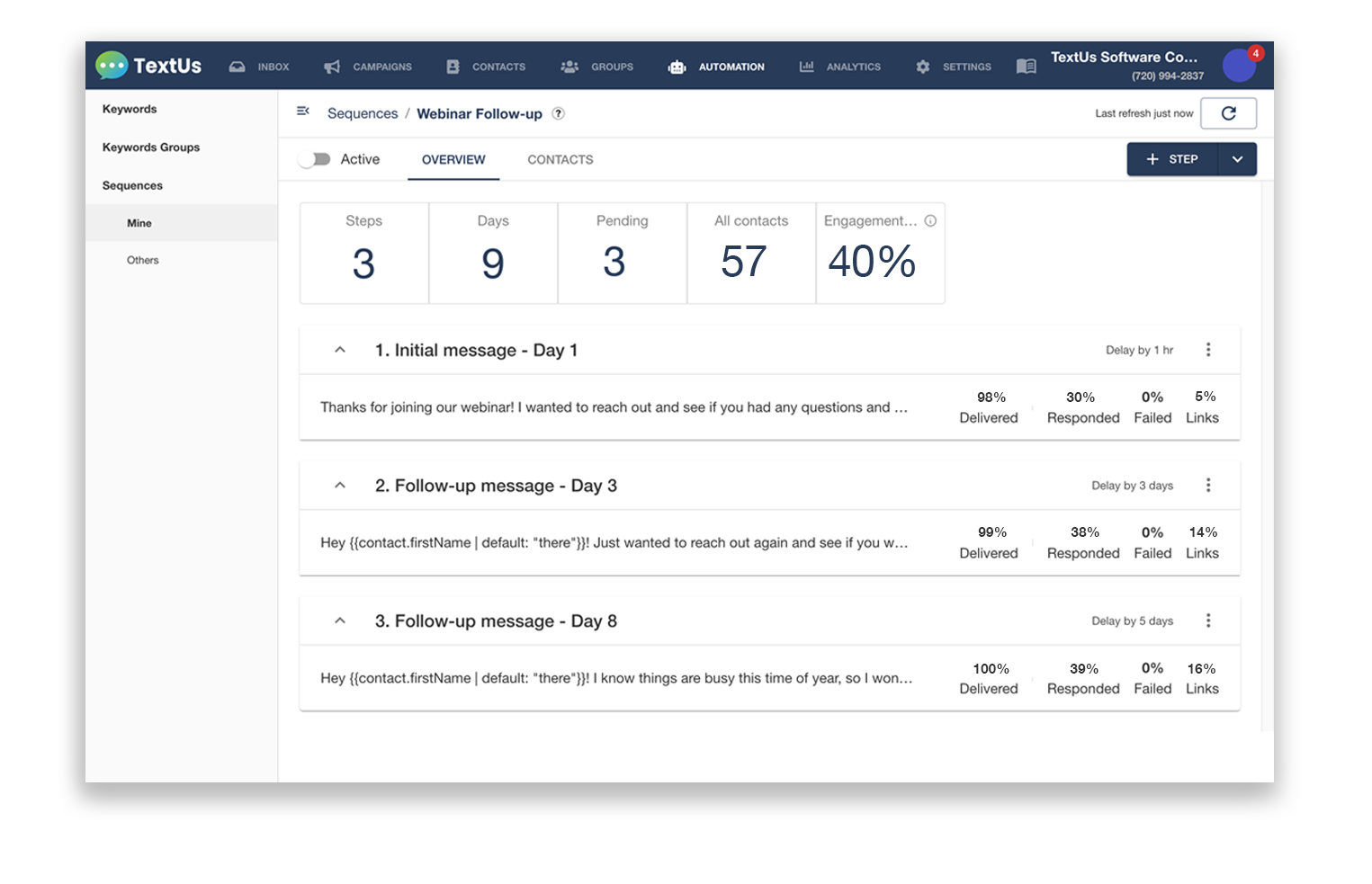
Task: Switch to the Contacts tab
Action: 560,159
